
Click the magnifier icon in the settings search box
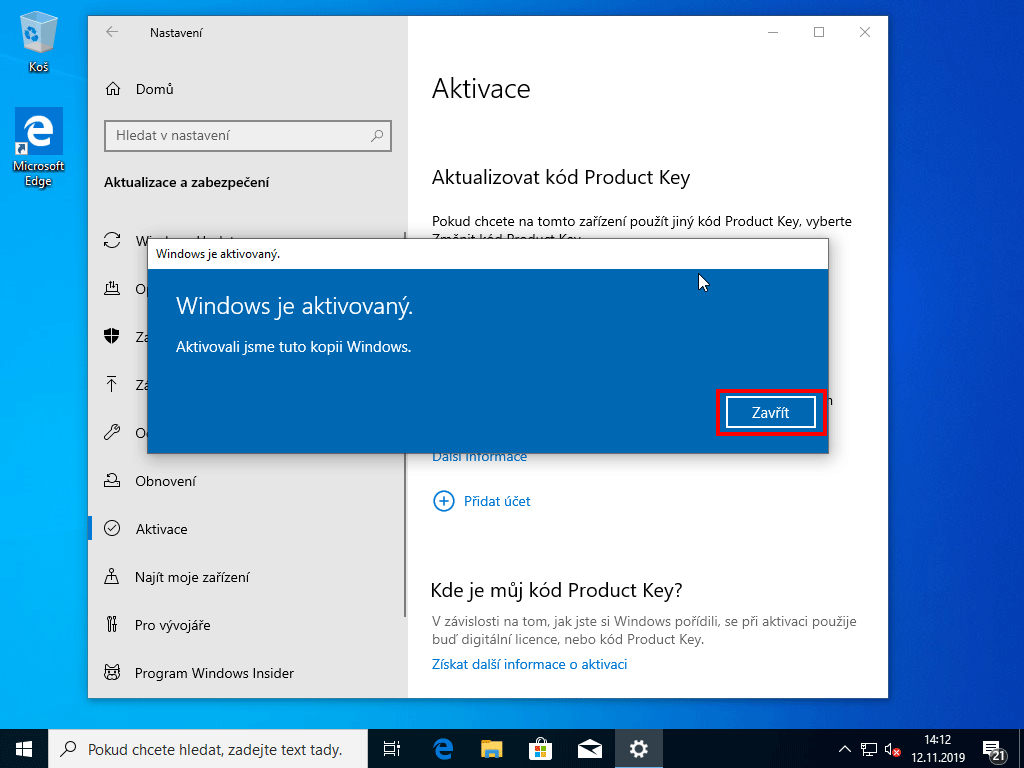click(x=377, y=136)
